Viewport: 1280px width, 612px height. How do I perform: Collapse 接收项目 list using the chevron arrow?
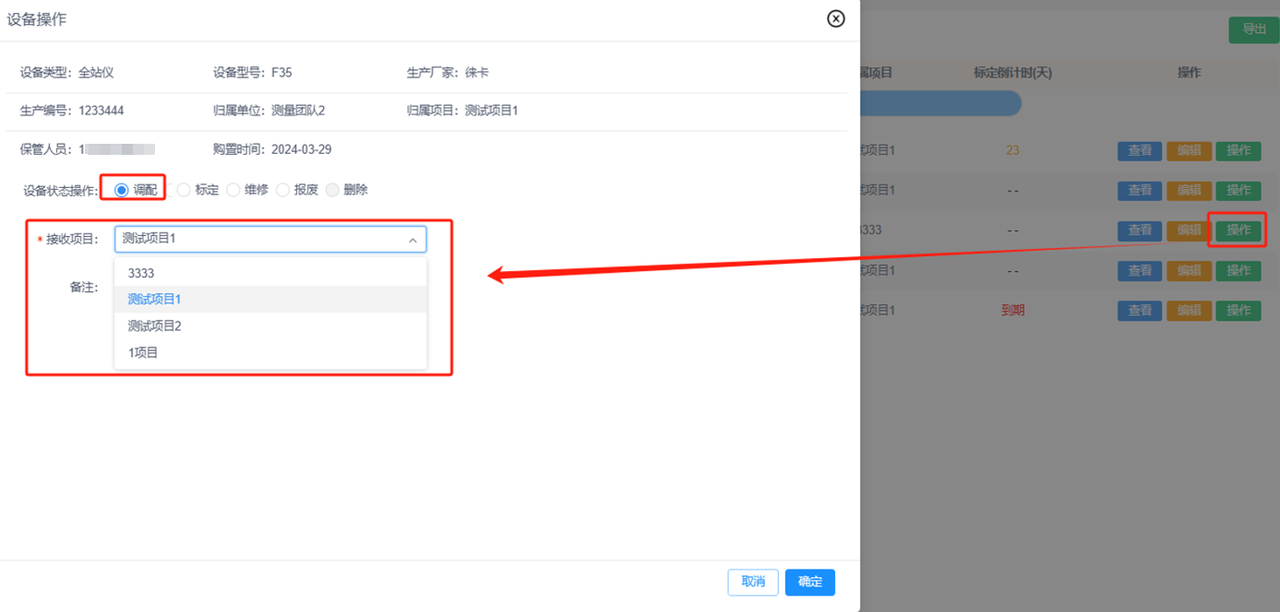coord(412,240)
